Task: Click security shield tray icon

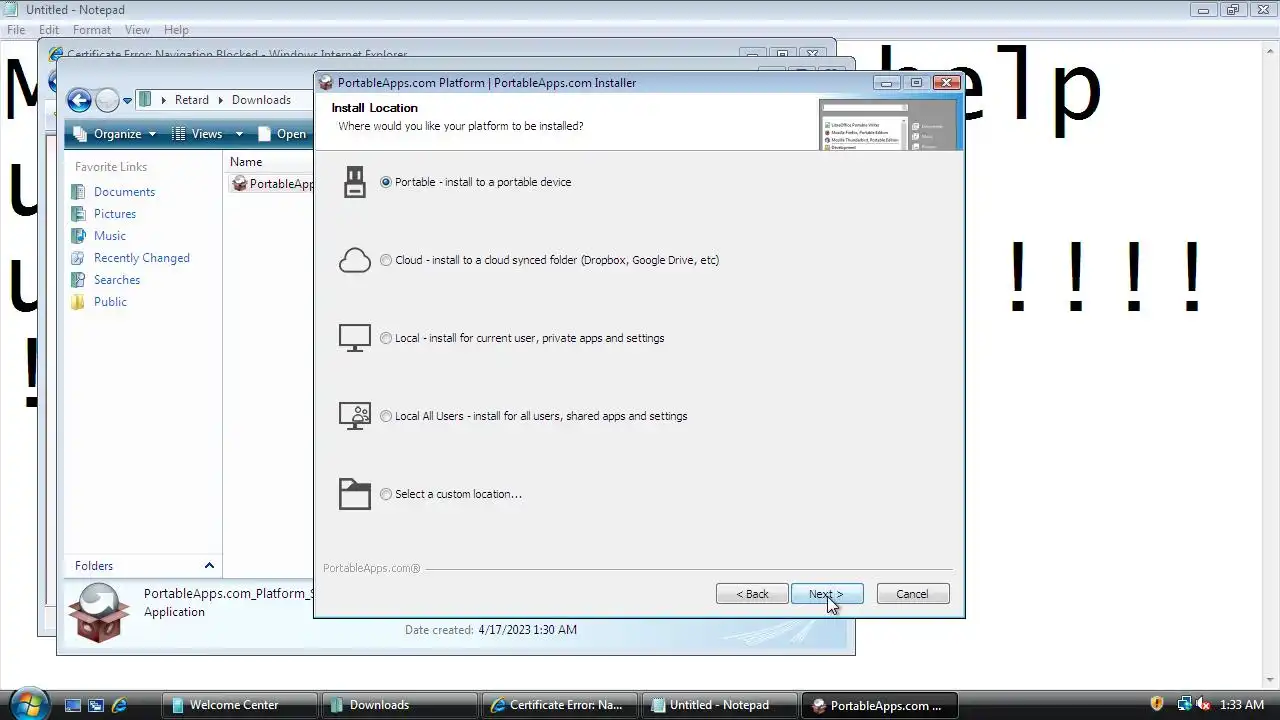Action: coord(1157,705)
